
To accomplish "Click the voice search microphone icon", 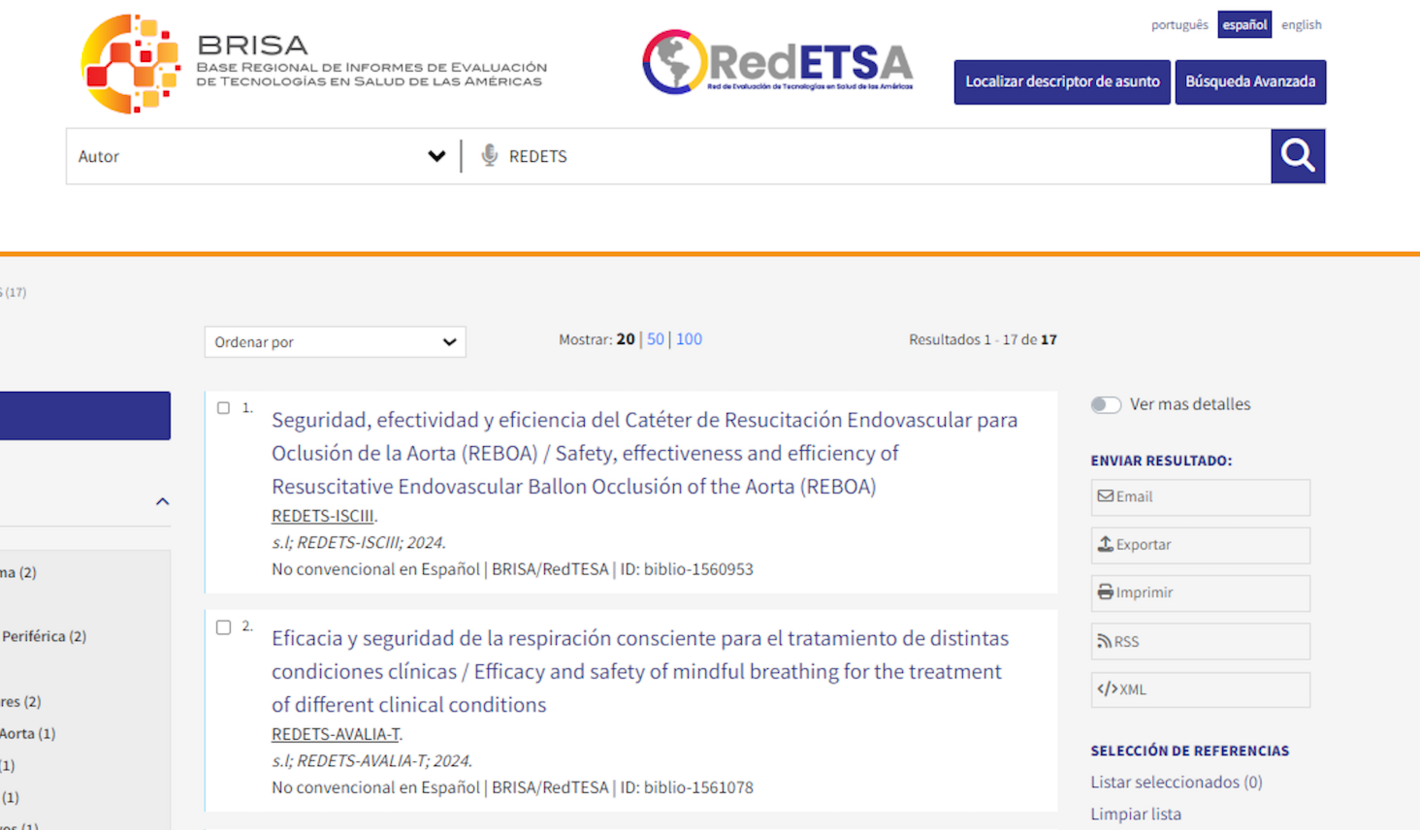I will 490,156.
